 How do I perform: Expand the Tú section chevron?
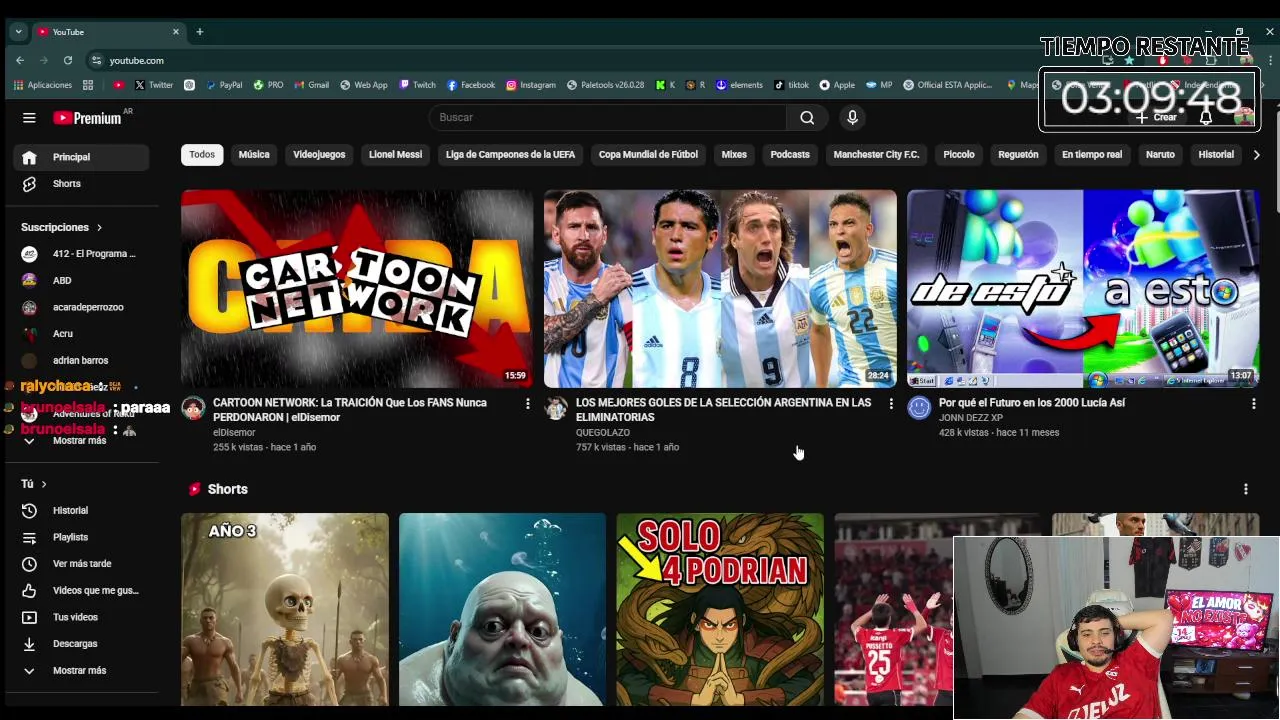[x=44, y=484]
